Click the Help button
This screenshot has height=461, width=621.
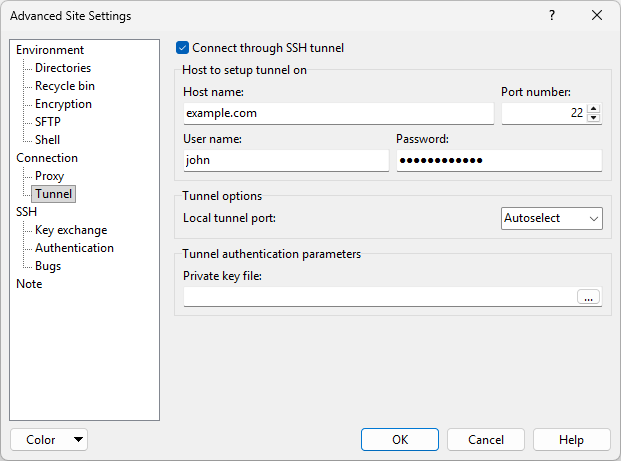tap(572, 440)
